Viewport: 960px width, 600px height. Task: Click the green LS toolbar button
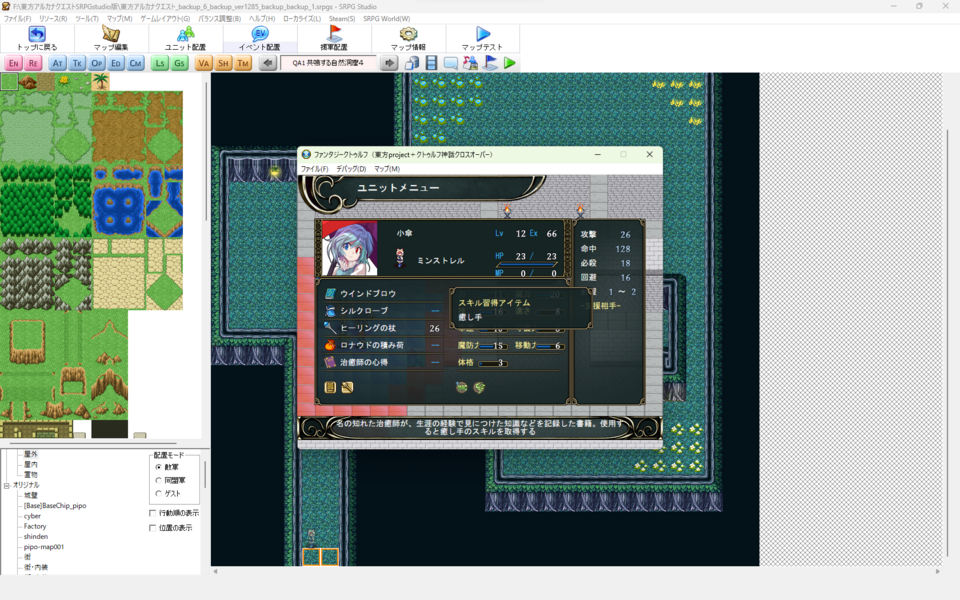[160, 63]
